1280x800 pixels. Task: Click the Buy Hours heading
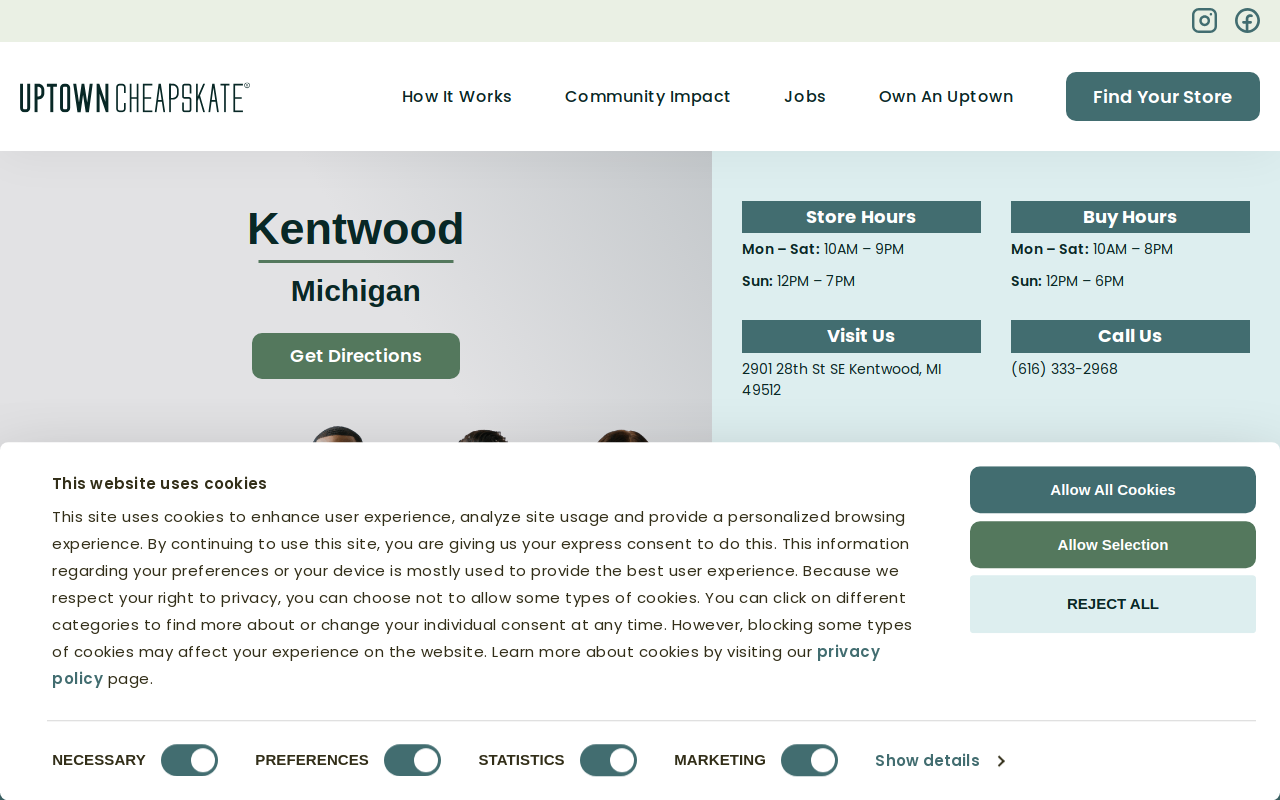[x=1130, y=217]
